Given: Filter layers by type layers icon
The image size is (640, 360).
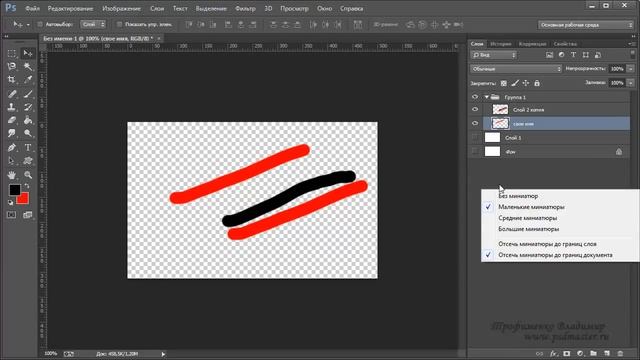Looking at the screenshot, I should (x=573, y=55).
